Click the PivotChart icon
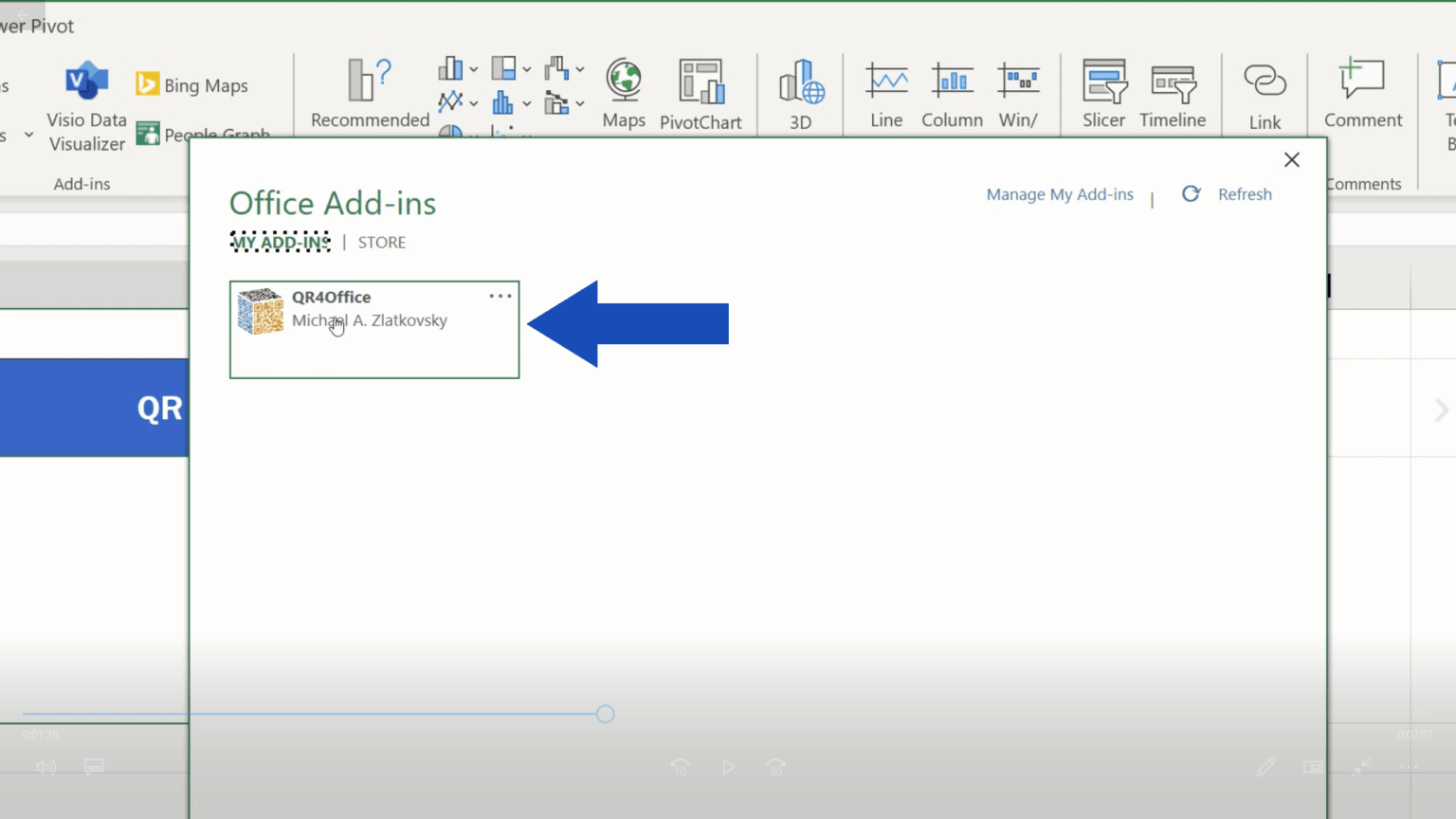1456x819 pixels. click(x=701, y=93)
